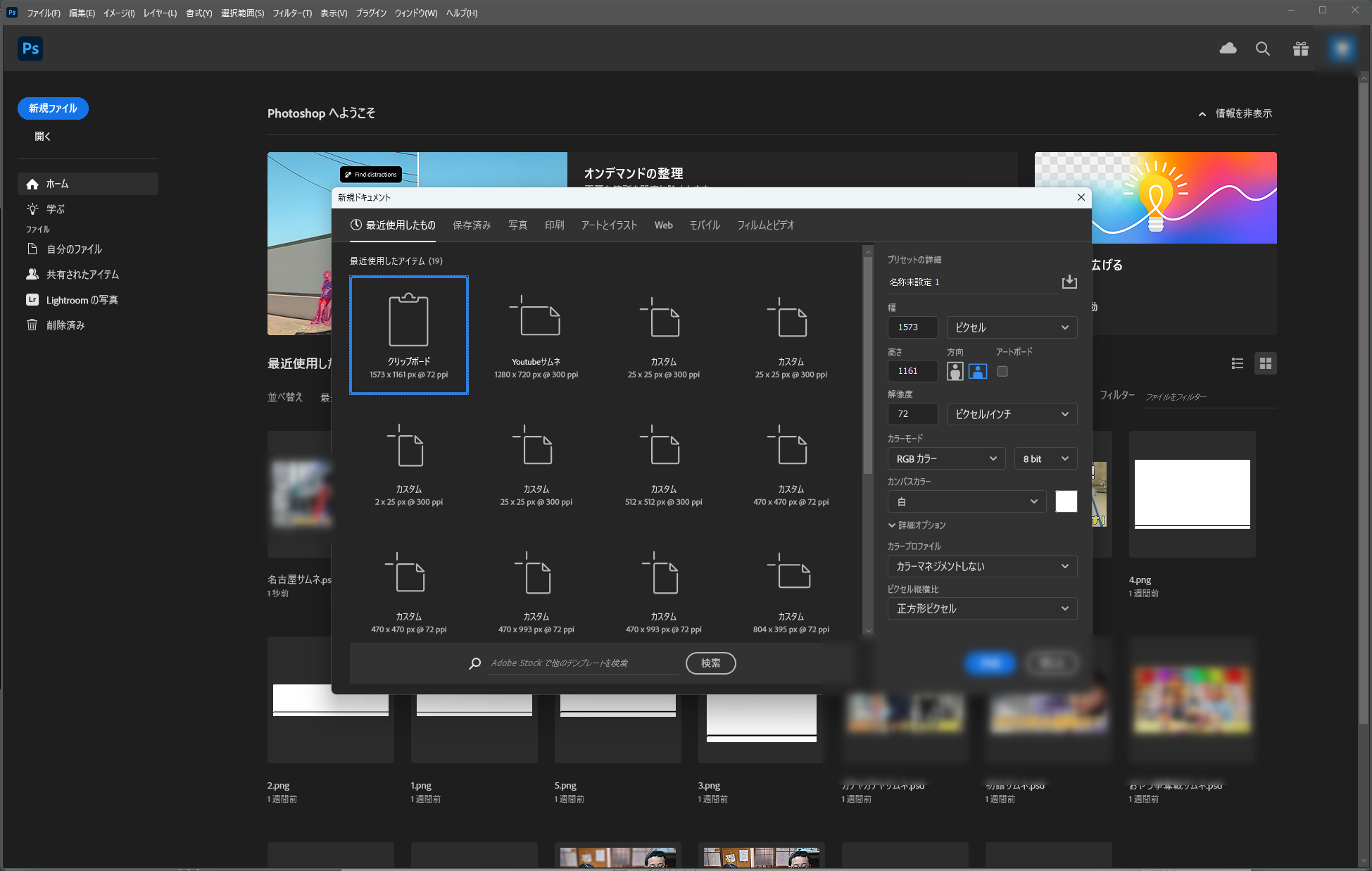
Task: Open the resolution unit ピクセル/インチ dropdown
Action: point(1012,414)
